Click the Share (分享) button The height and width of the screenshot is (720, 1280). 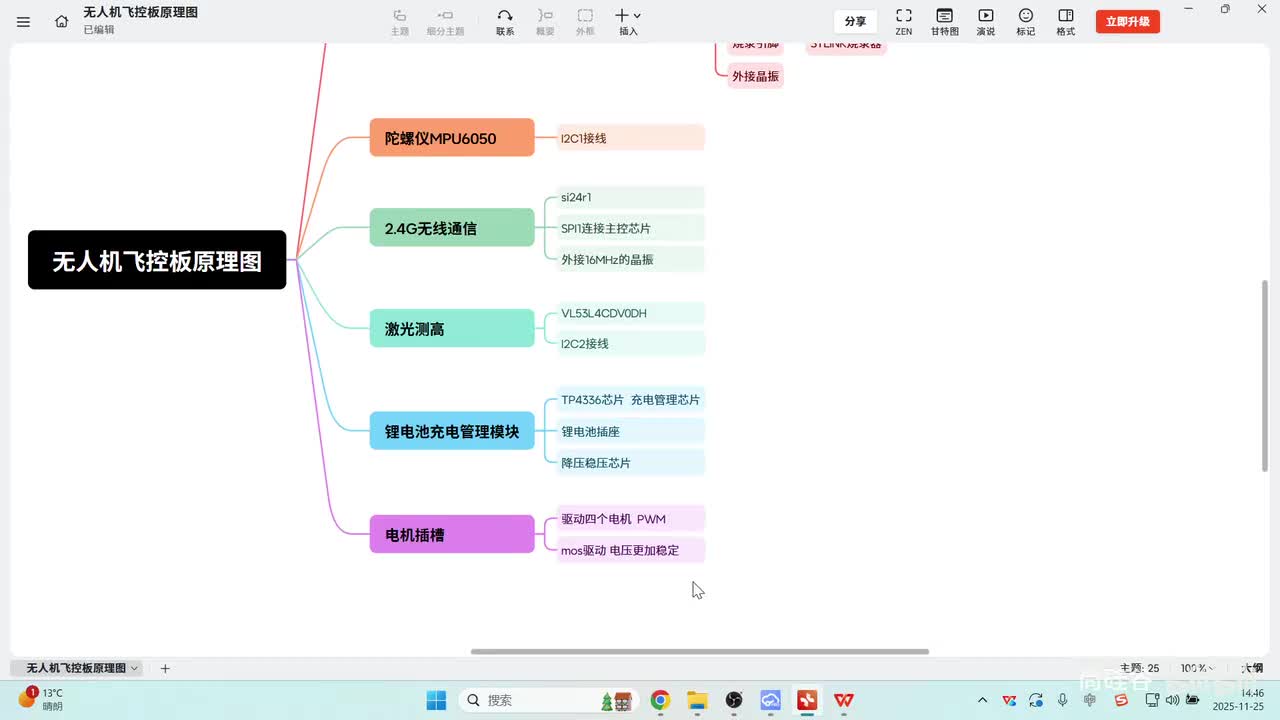point(855,21)
